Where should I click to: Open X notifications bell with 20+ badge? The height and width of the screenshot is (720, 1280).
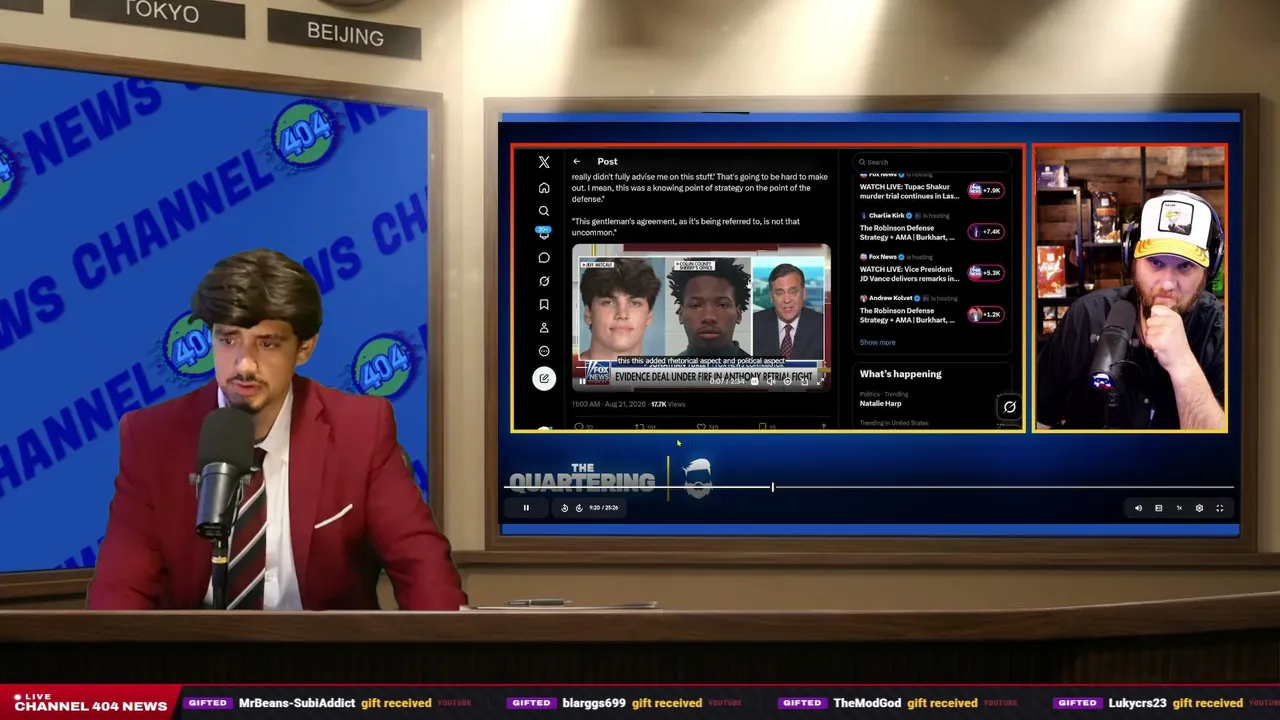click(544, 233)
